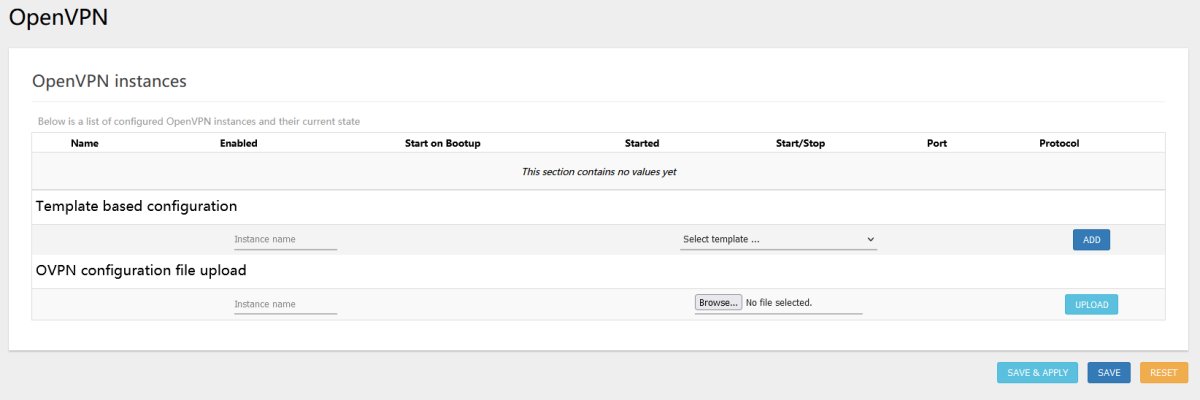Select the Start/Stop column header
1200x400 pixels.
click(x=800, y=143)
